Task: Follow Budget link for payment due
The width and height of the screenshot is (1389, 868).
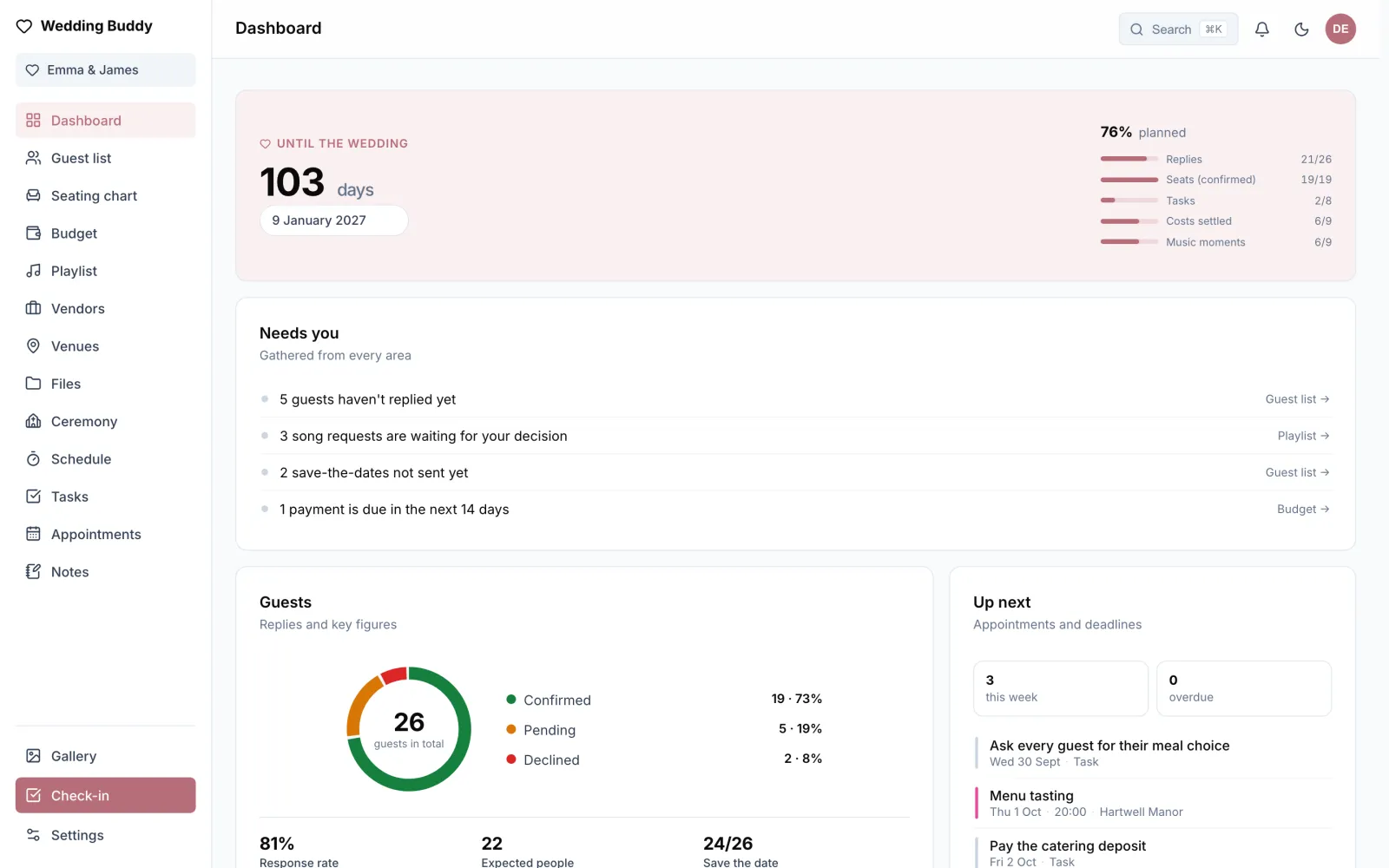Action: click(x=1303, y=510)
